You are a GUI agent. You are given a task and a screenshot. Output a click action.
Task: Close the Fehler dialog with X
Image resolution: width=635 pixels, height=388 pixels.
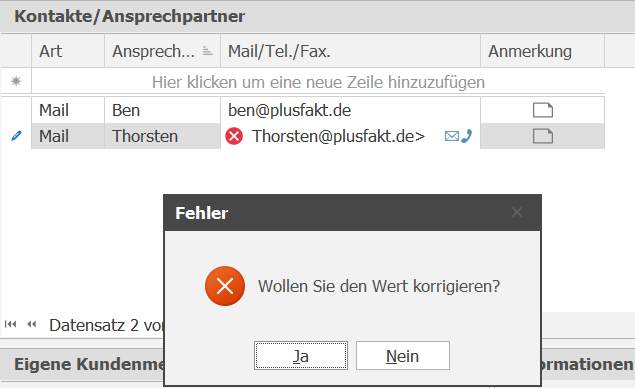tap(517, 212)
